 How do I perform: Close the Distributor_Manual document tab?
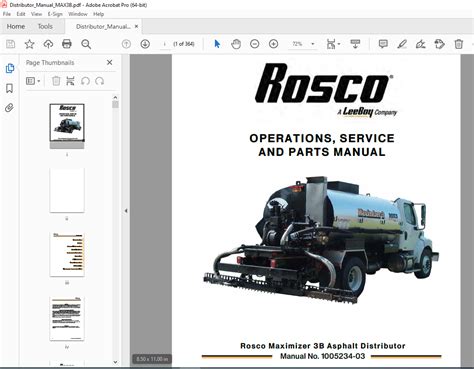(136, 26)
